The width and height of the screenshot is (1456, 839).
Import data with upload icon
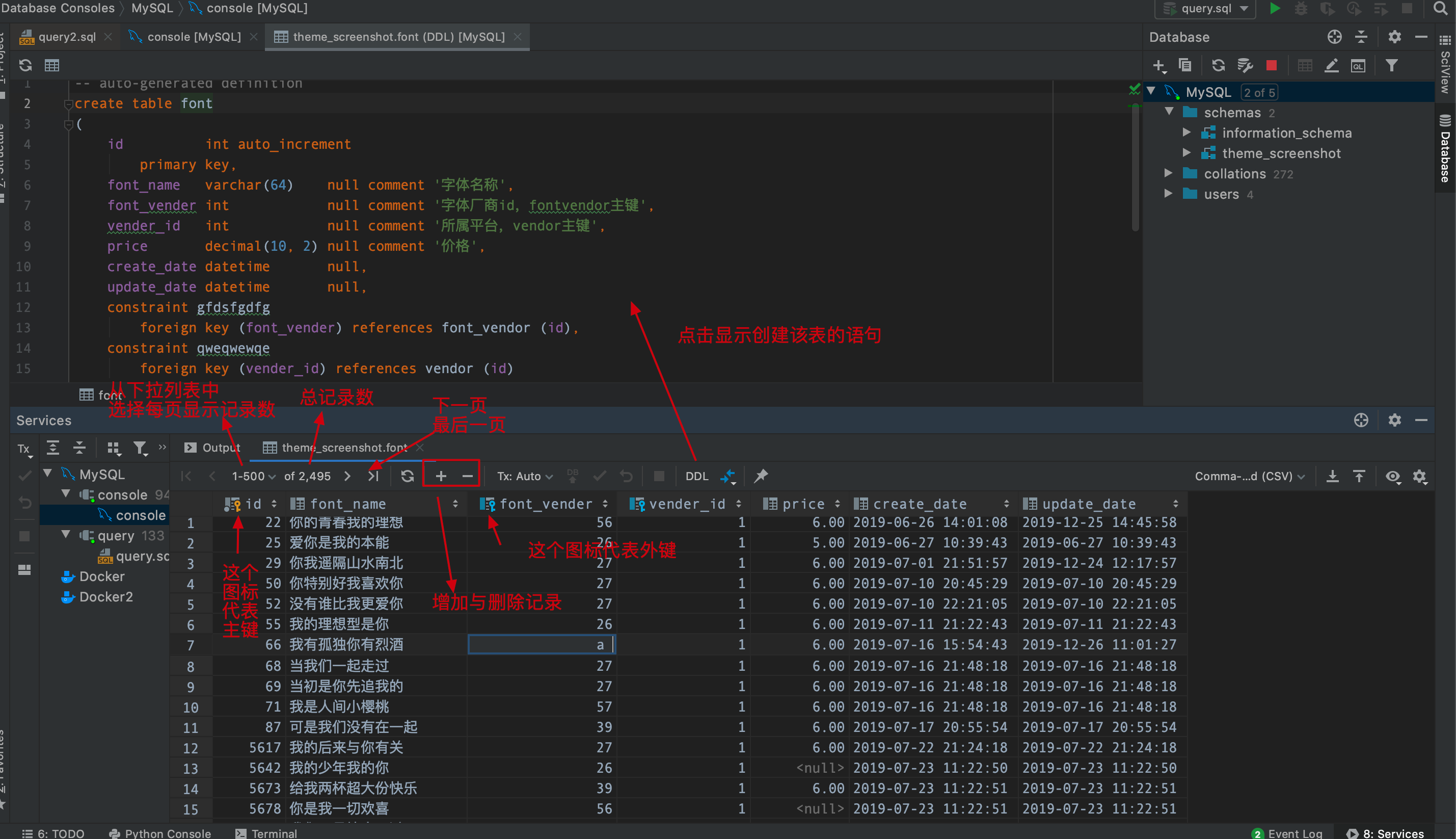pyautogui.click(x=1359, y=476)
